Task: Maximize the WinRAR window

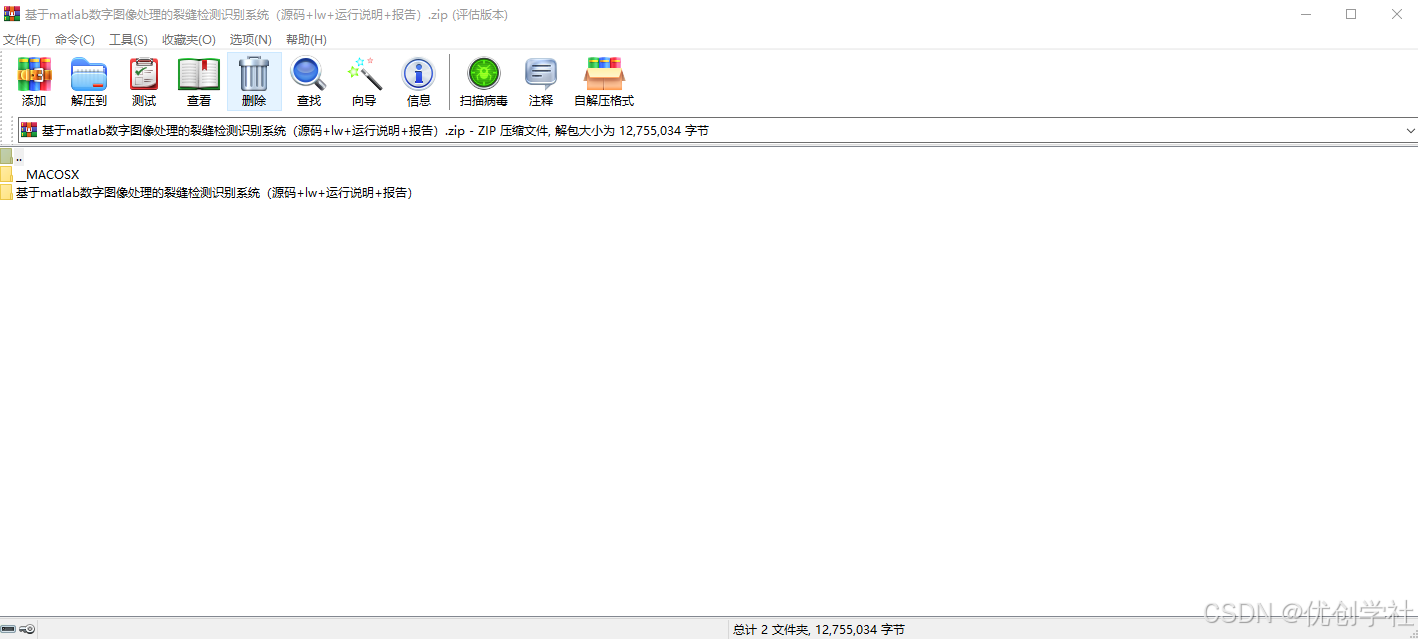Action: pos(1351,14)
